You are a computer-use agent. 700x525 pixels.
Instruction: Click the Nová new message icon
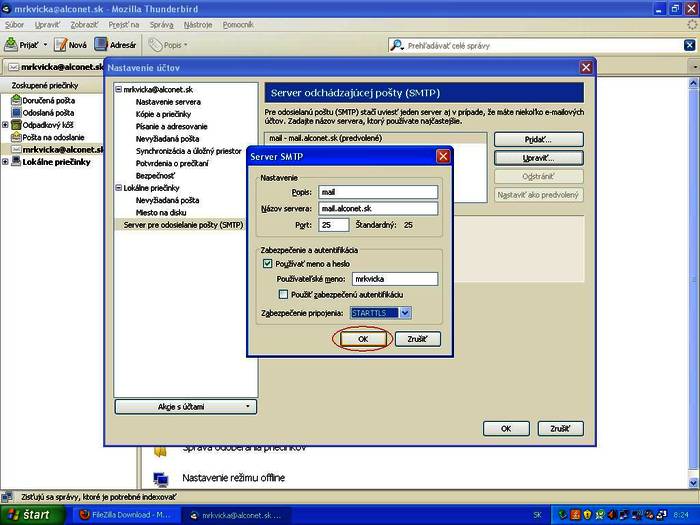60,45
